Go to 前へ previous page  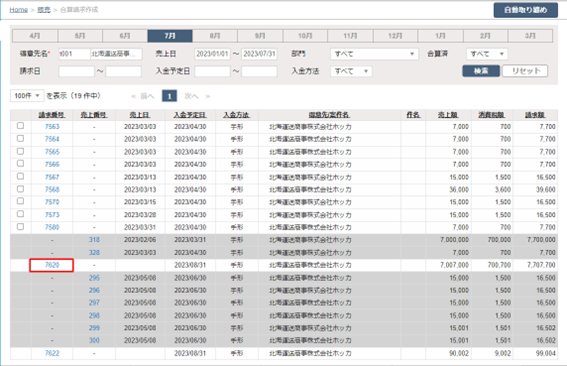coord(147,96)
